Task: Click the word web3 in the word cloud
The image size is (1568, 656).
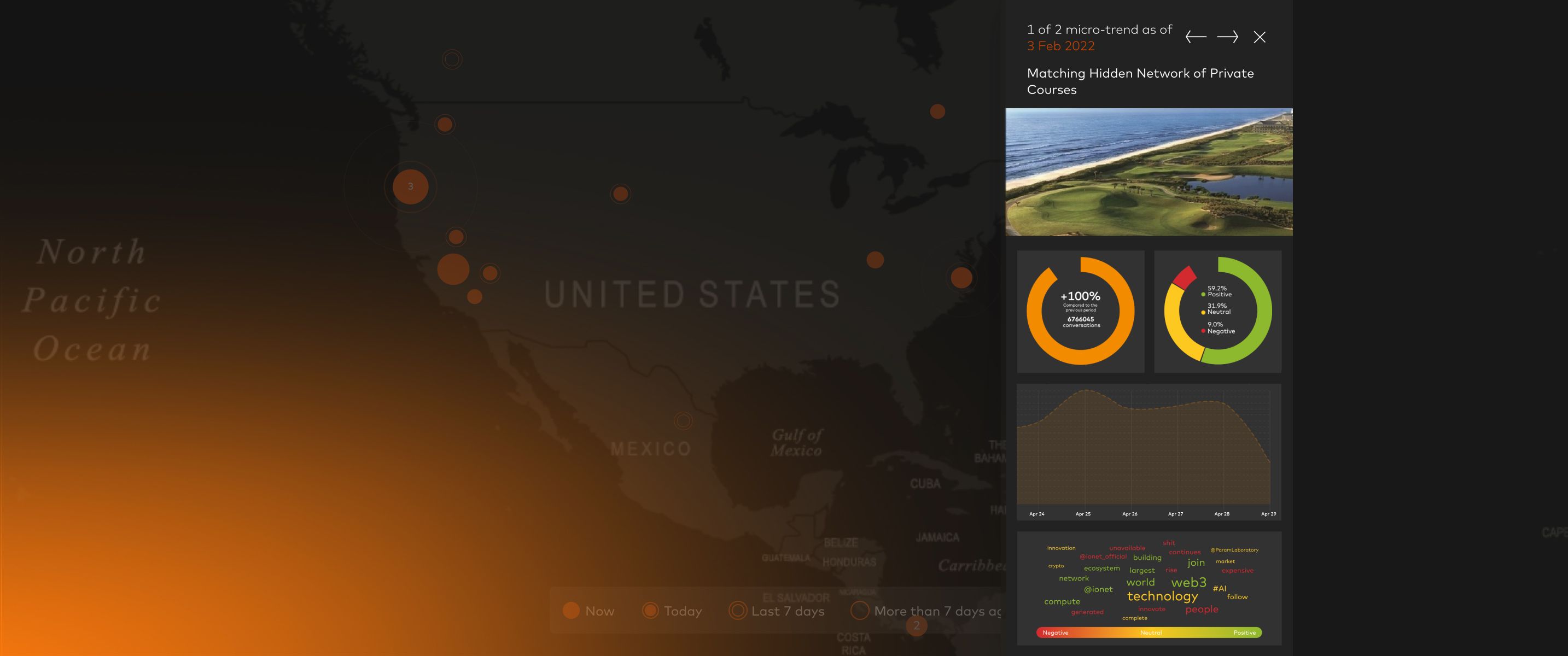Action: [x=1188, y=582]
